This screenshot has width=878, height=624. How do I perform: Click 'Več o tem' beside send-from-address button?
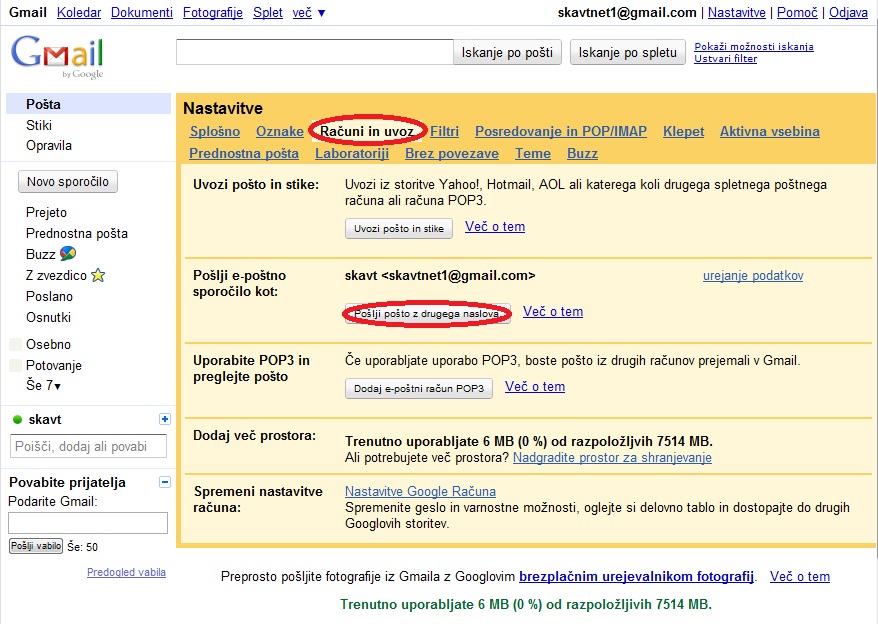pos(553,311)
